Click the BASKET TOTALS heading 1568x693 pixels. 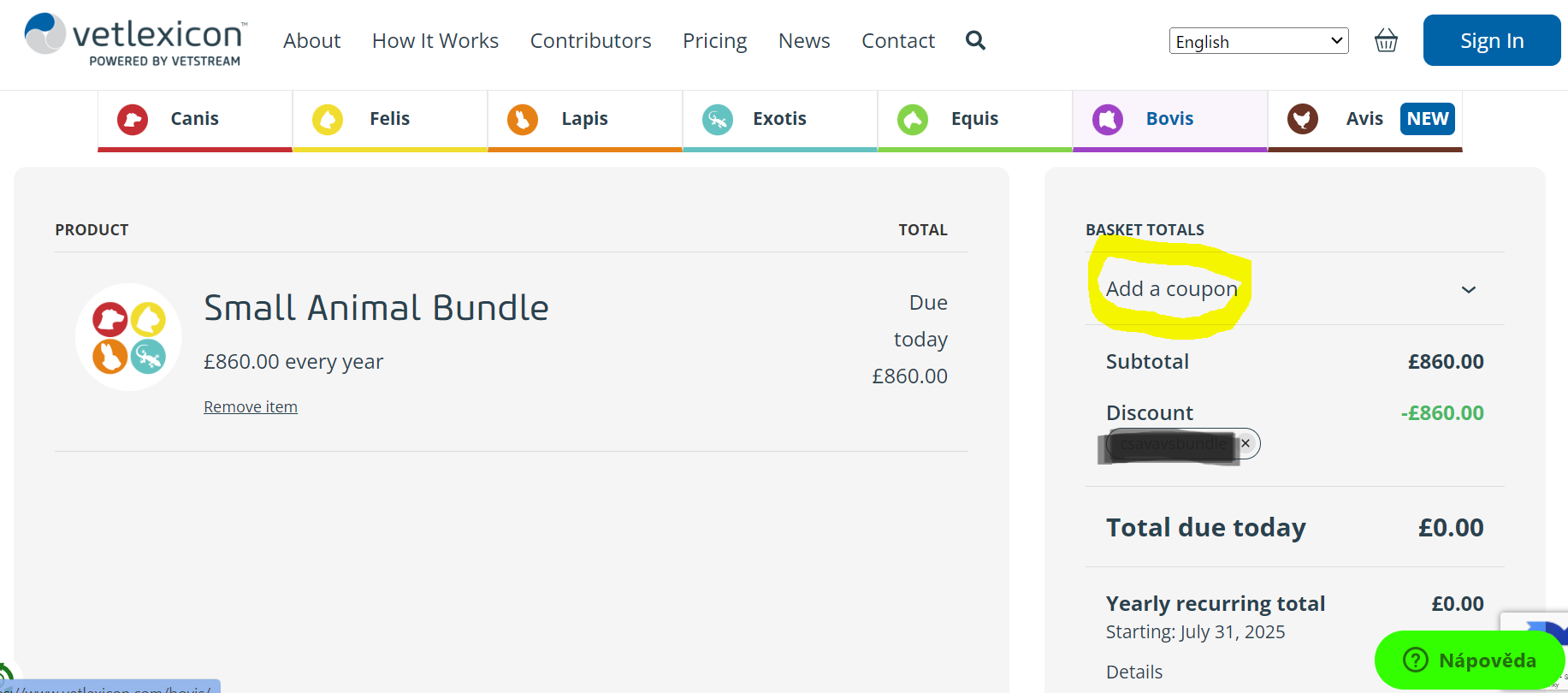[x=1145, y=230]
